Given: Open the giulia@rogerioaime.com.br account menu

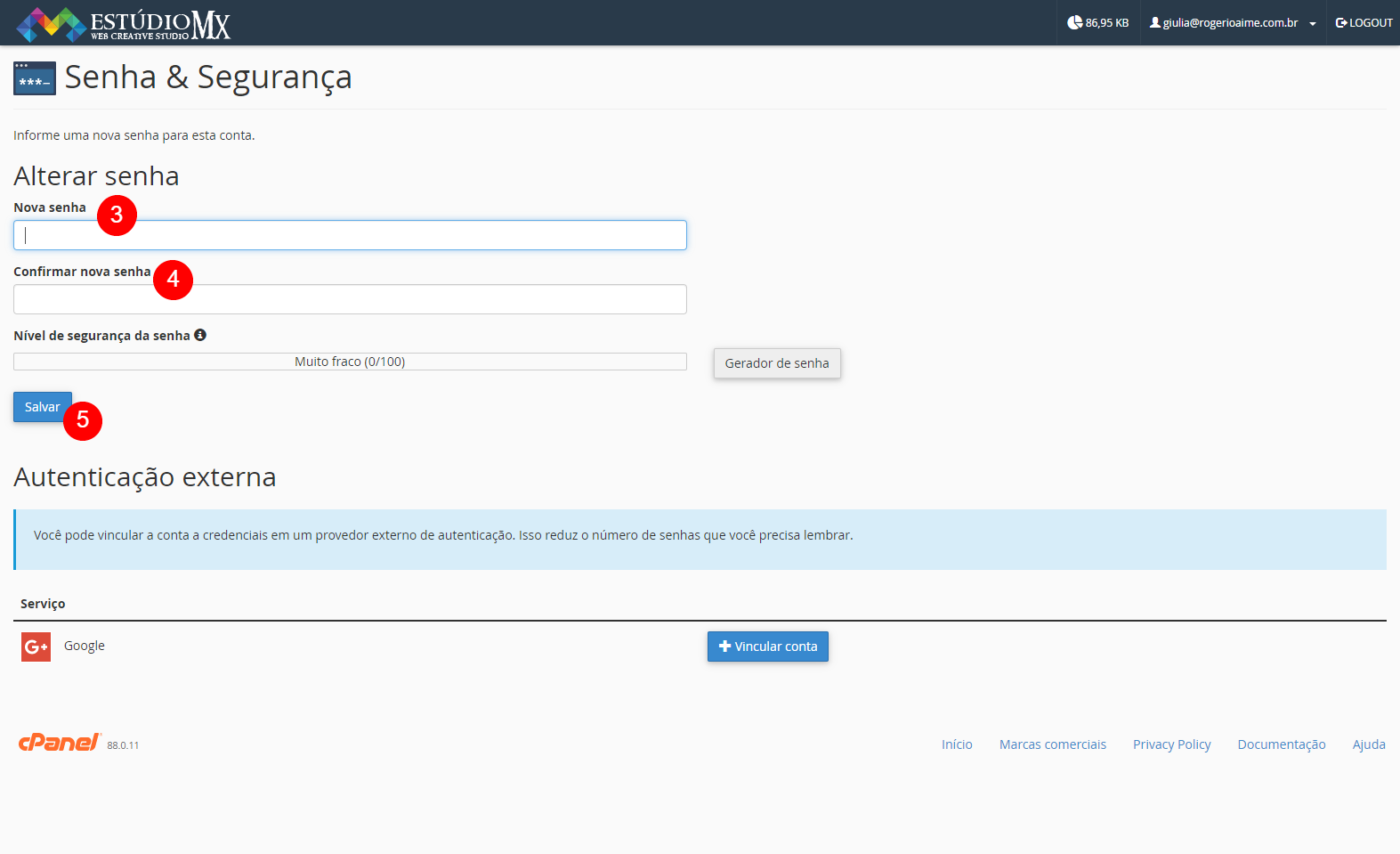Looking at the screenshot, I should tap(1230, 23).
